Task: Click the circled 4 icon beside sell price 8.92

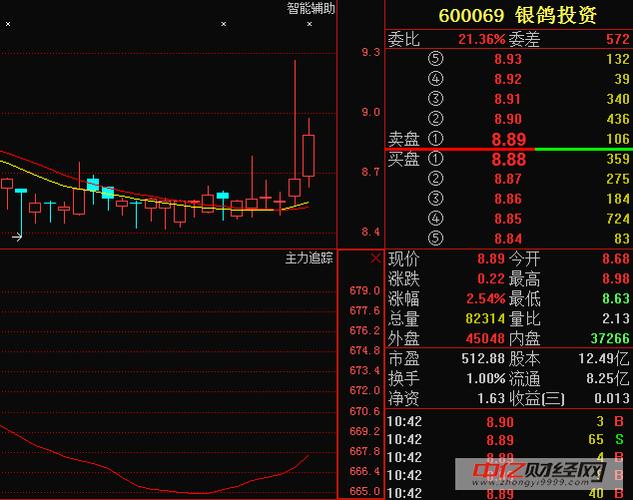Action: (x=435, y=79)
